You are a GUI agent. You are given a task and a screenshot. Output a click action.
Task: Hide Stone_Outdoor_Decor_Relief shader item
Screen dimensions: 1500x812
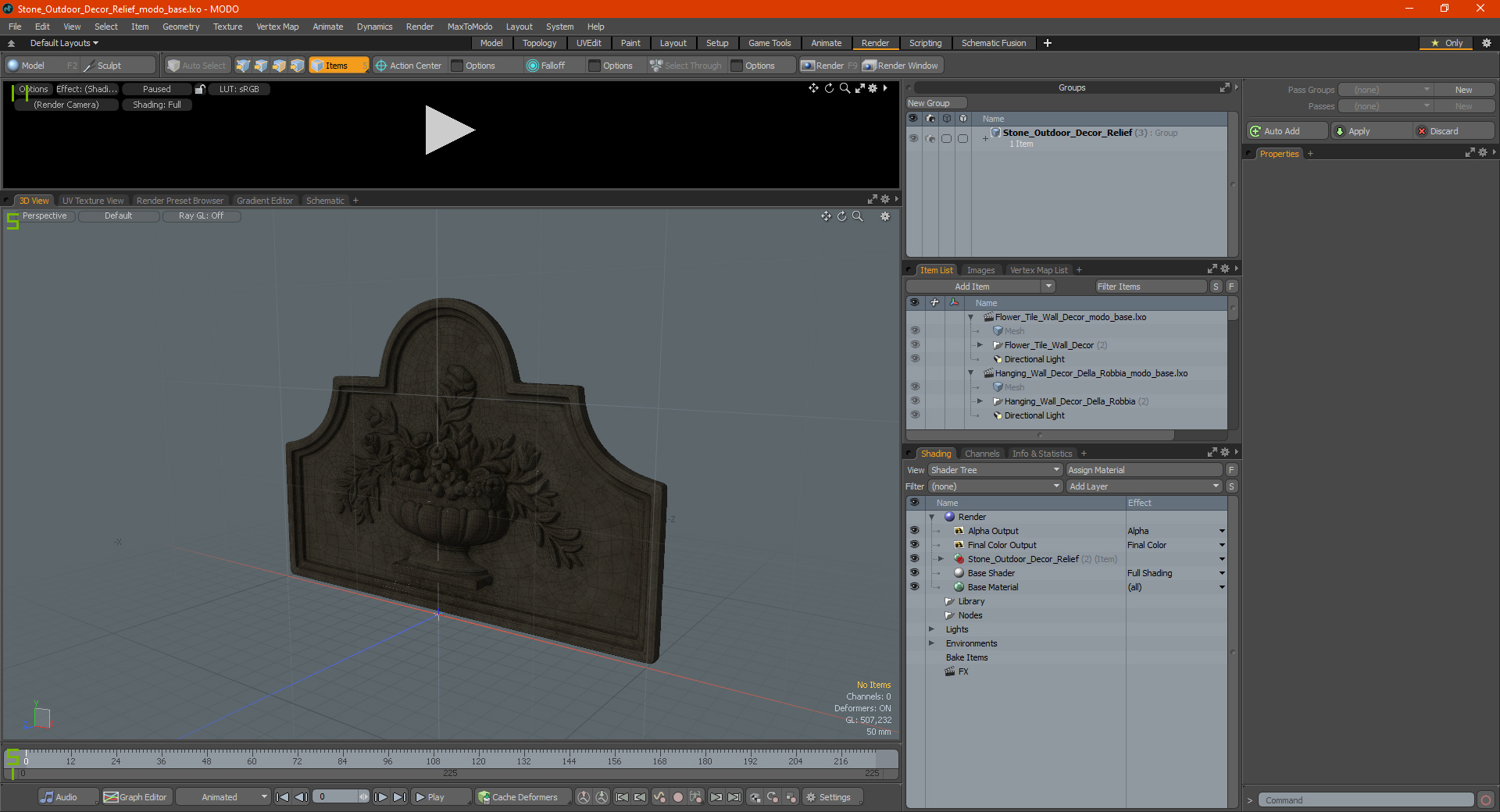click(x=914, y=559)
